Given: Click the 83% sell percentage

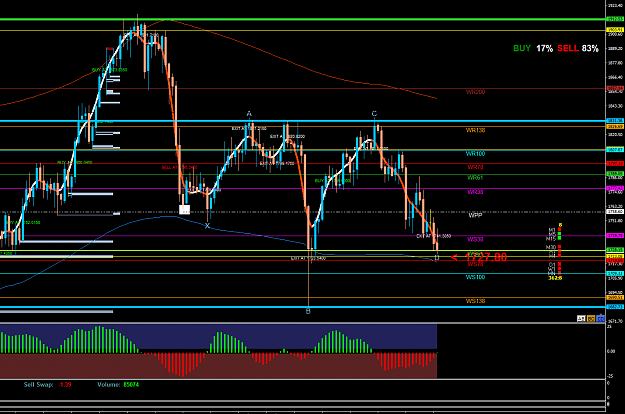Looking at the screenshot, I should [x=590, y=48].
